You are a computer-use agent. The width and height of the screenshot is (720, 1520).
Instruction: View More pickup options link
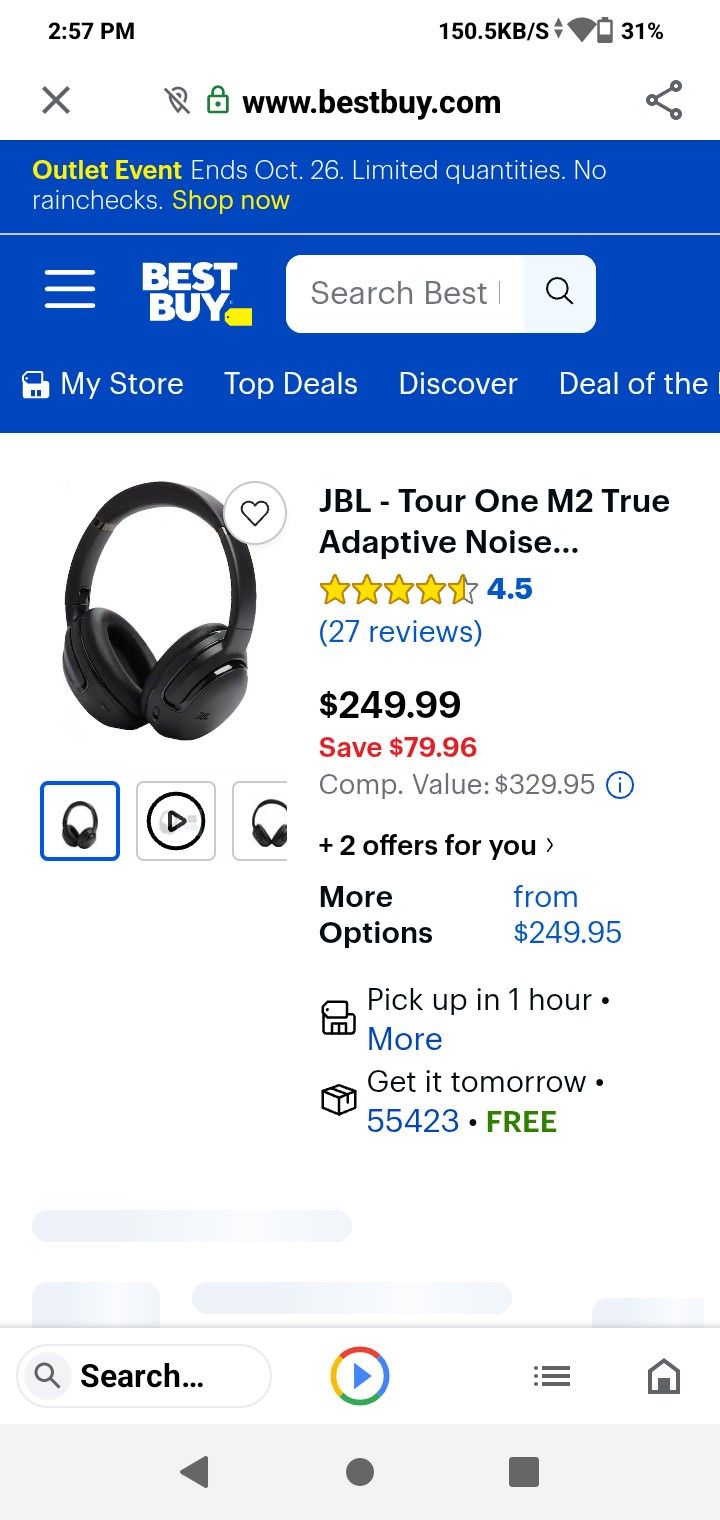(404, 1039)
